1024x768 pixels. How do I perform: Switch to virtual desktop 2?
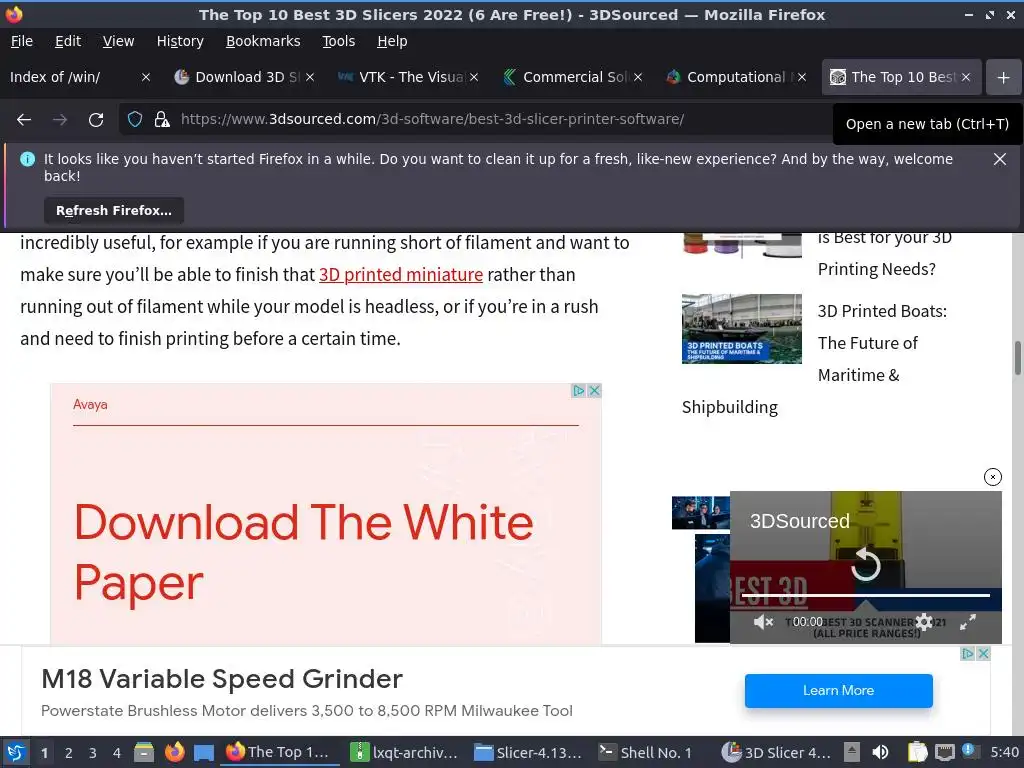point(69,753)
